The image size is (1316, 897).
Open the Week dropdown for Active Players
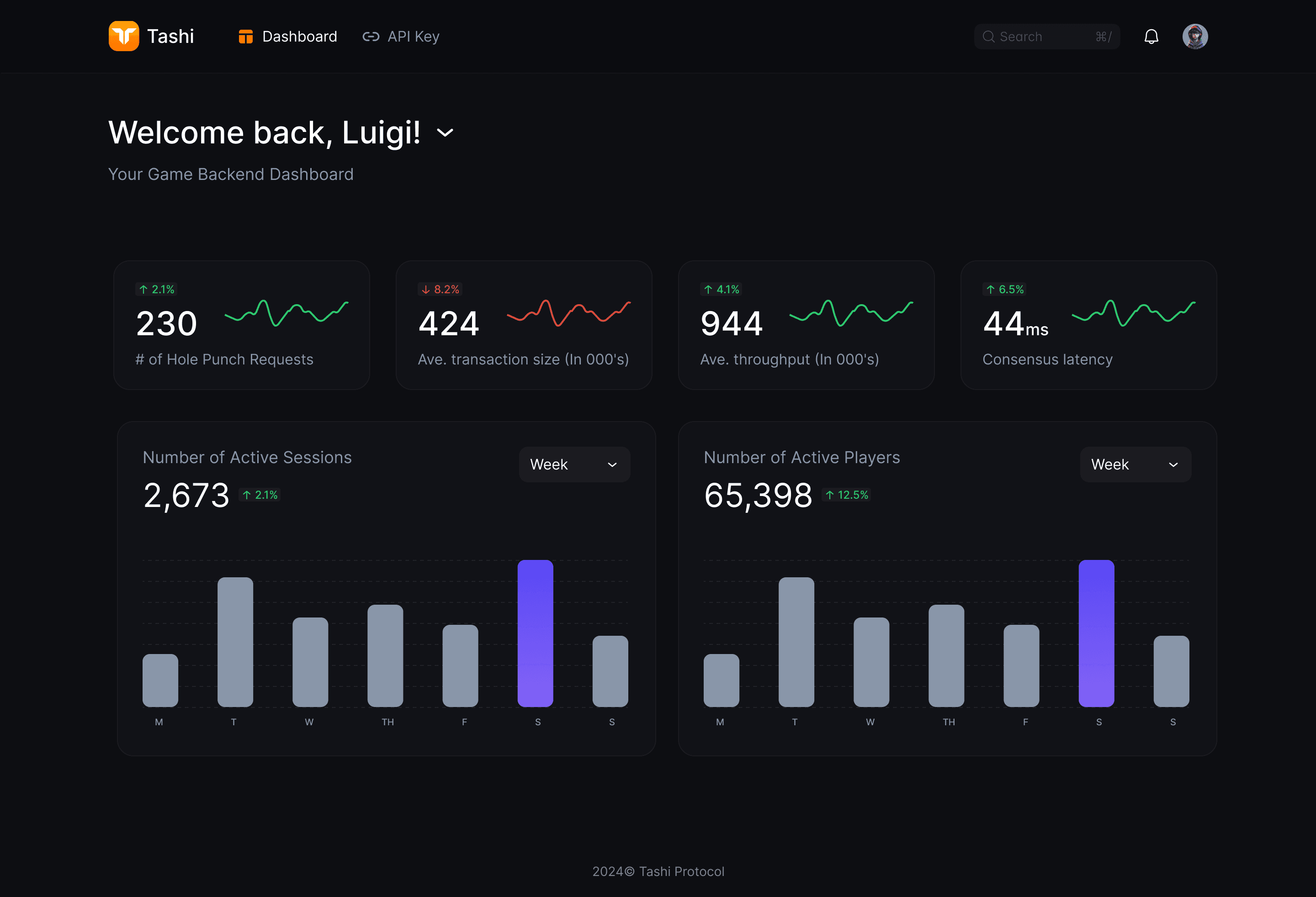point(1136,464)
